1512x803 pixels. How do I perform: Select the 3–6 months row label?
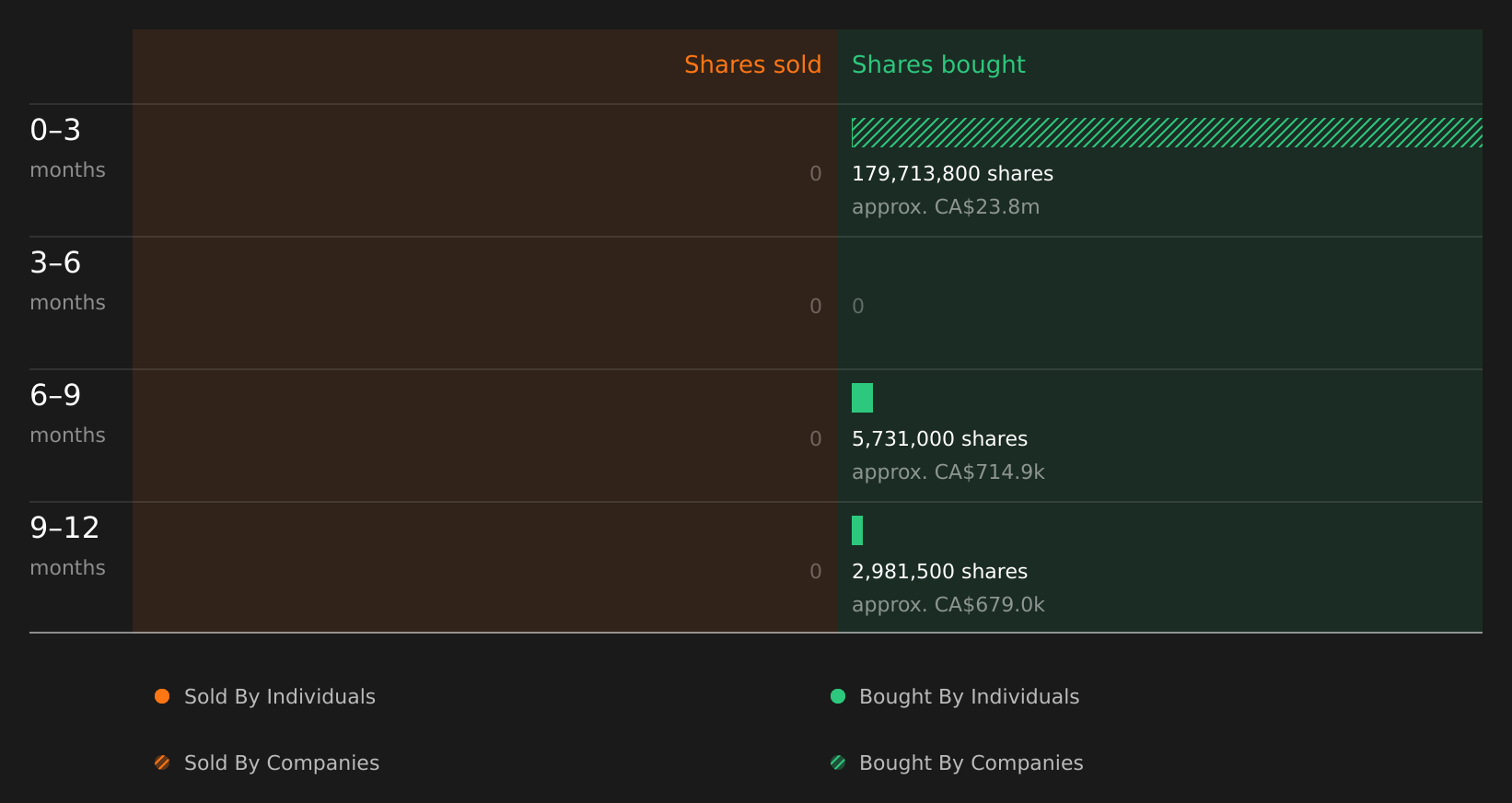tap(67, 281)
